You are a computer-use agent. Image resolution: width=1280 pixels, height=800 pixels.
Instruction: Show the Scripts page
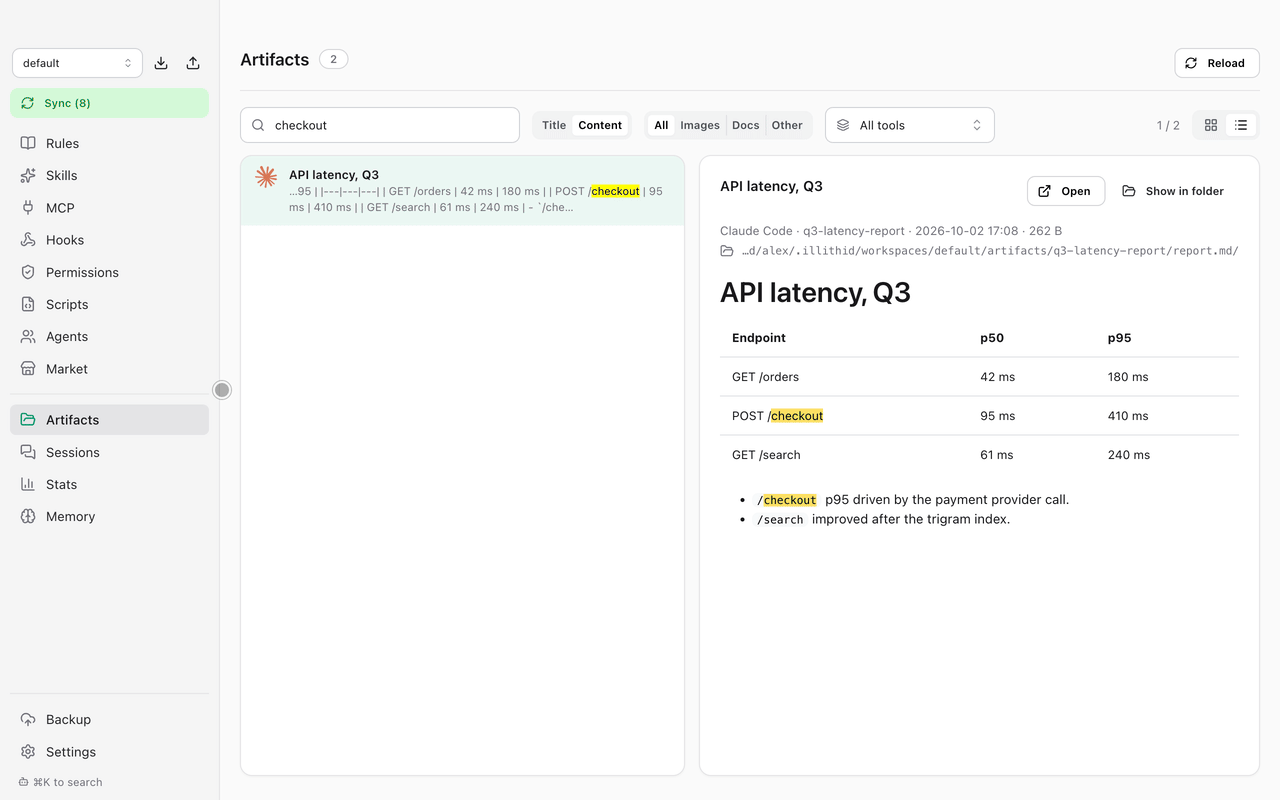[x=109, y=304]
